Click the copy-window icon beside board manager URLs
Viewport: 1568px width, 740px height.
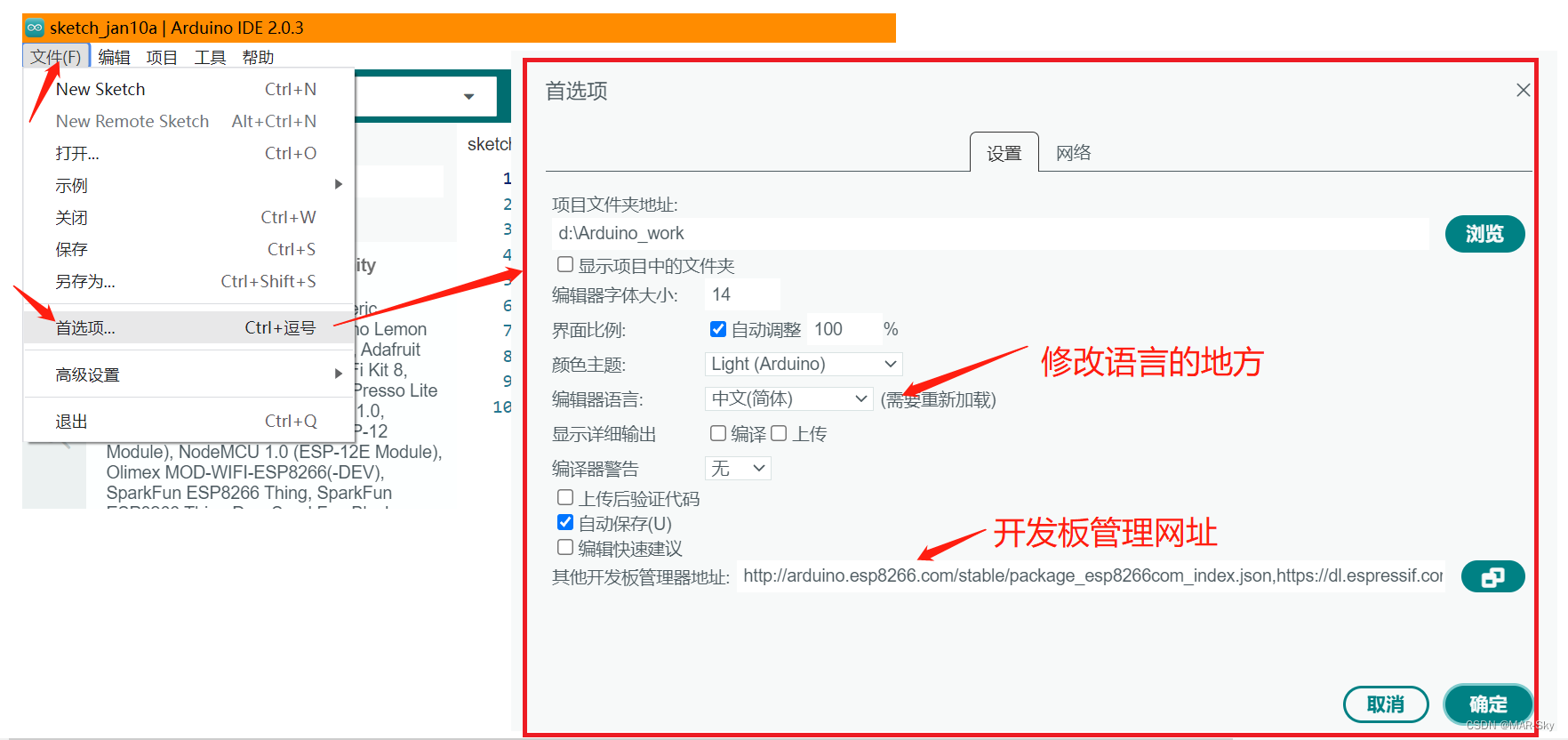[x=1492, y=577]
